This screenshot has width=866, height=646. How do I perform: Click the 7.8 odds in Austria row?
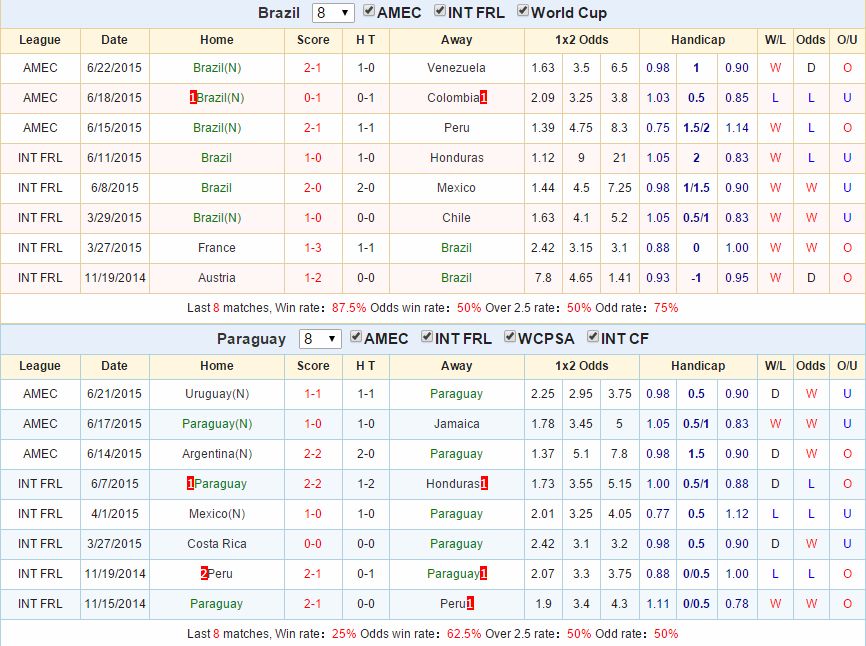coord(543,278)
